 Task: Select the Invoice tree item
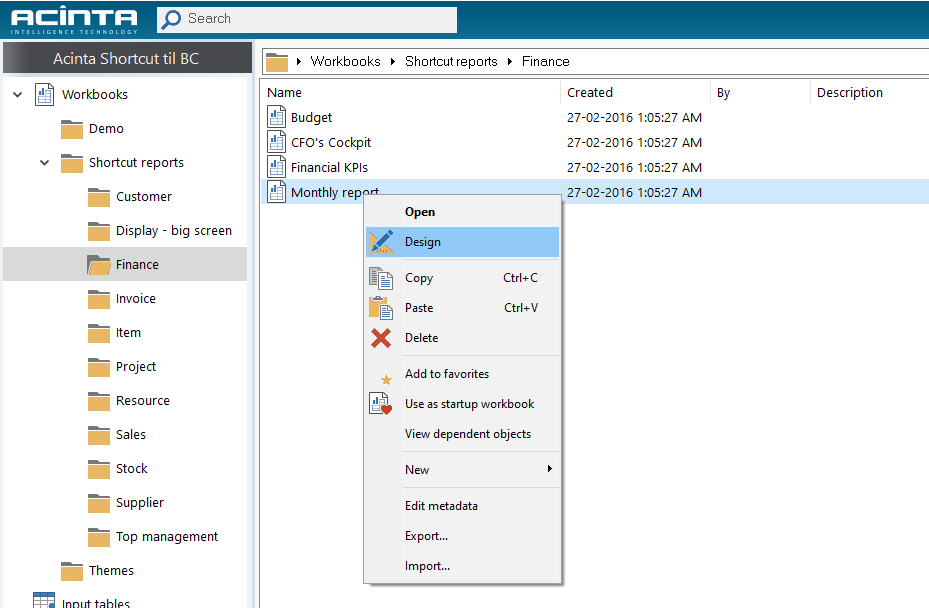tap(136, 299)
